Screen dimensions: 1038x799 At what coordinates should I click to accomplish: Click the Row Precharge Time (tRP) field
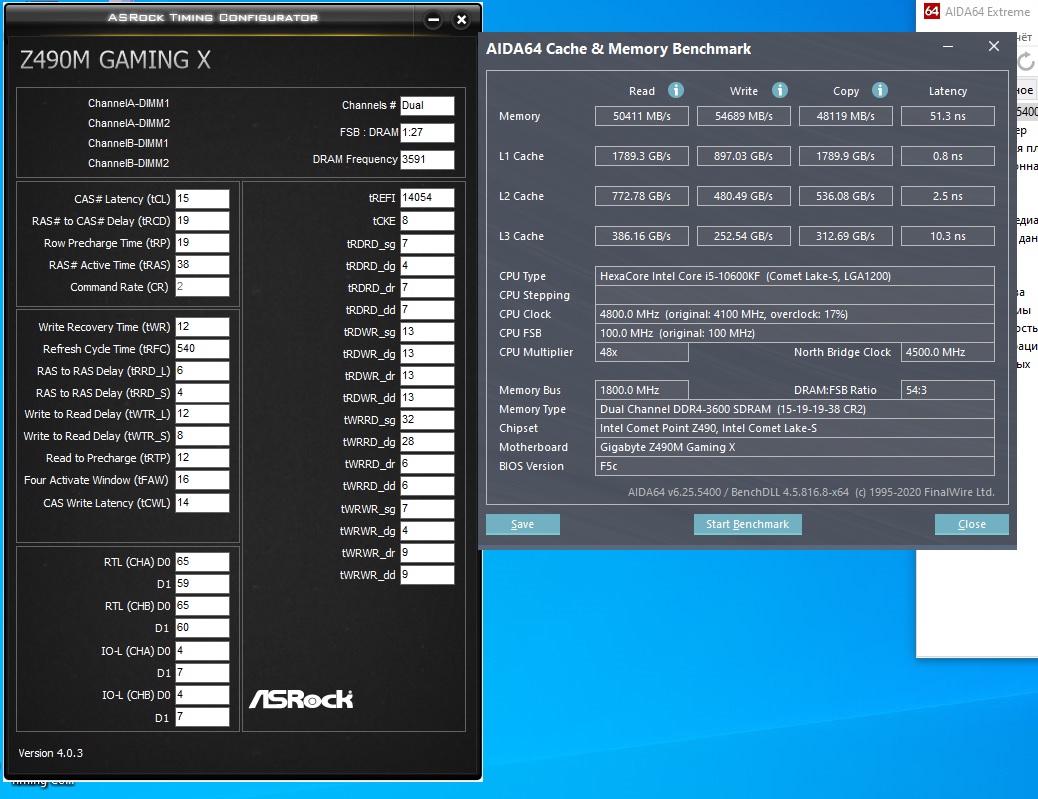coord(203,243)
